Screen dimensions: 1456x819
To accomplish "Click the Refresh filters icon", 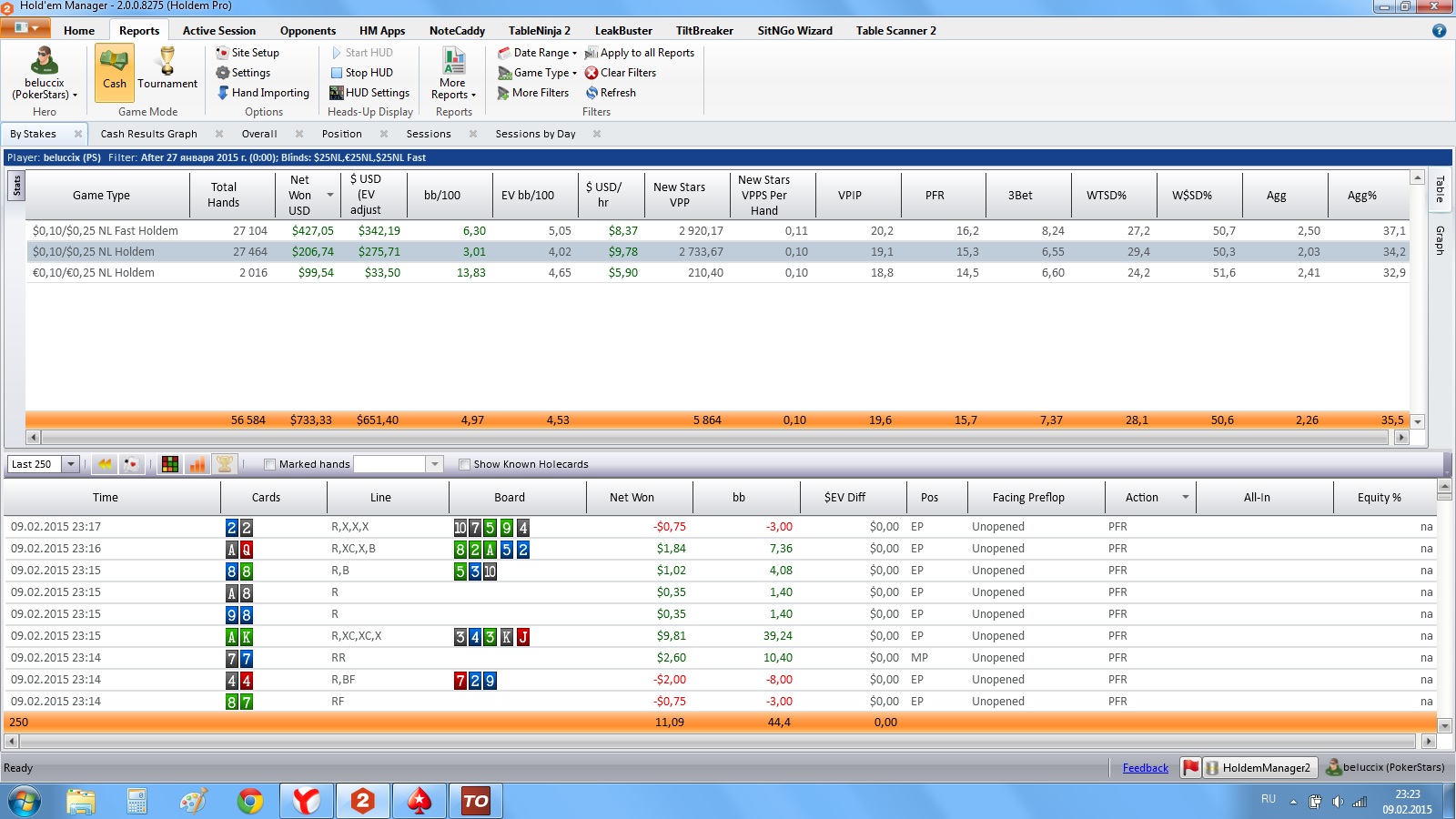I will click(x=591, y=93).
